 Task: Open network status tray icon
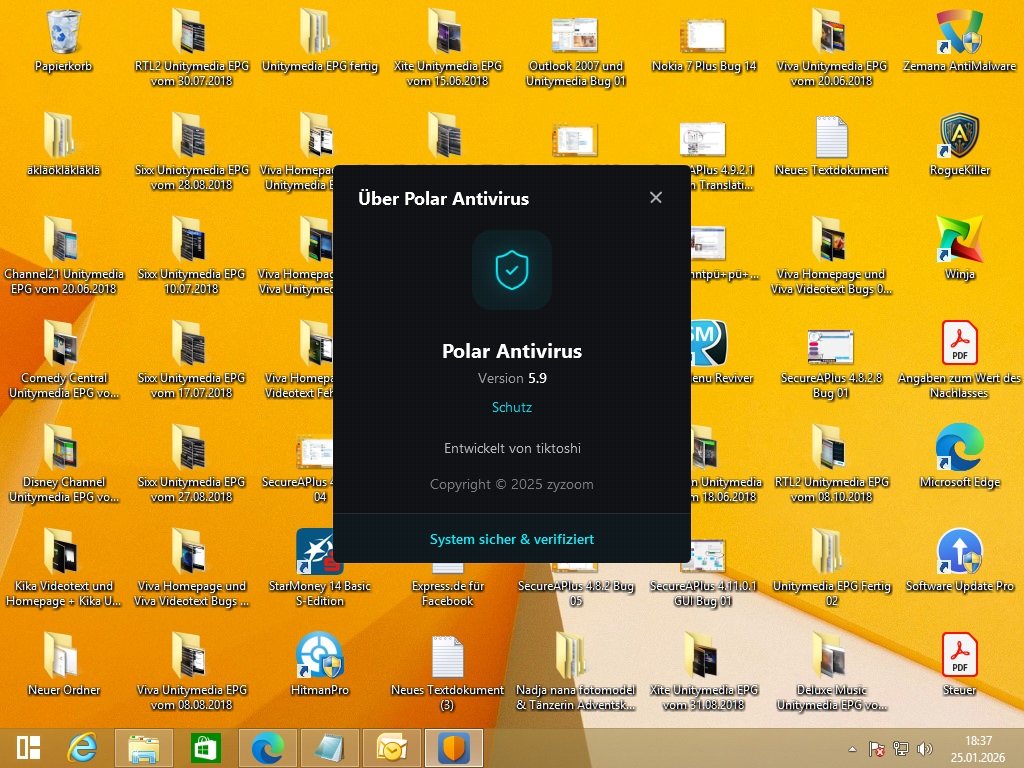901,749
